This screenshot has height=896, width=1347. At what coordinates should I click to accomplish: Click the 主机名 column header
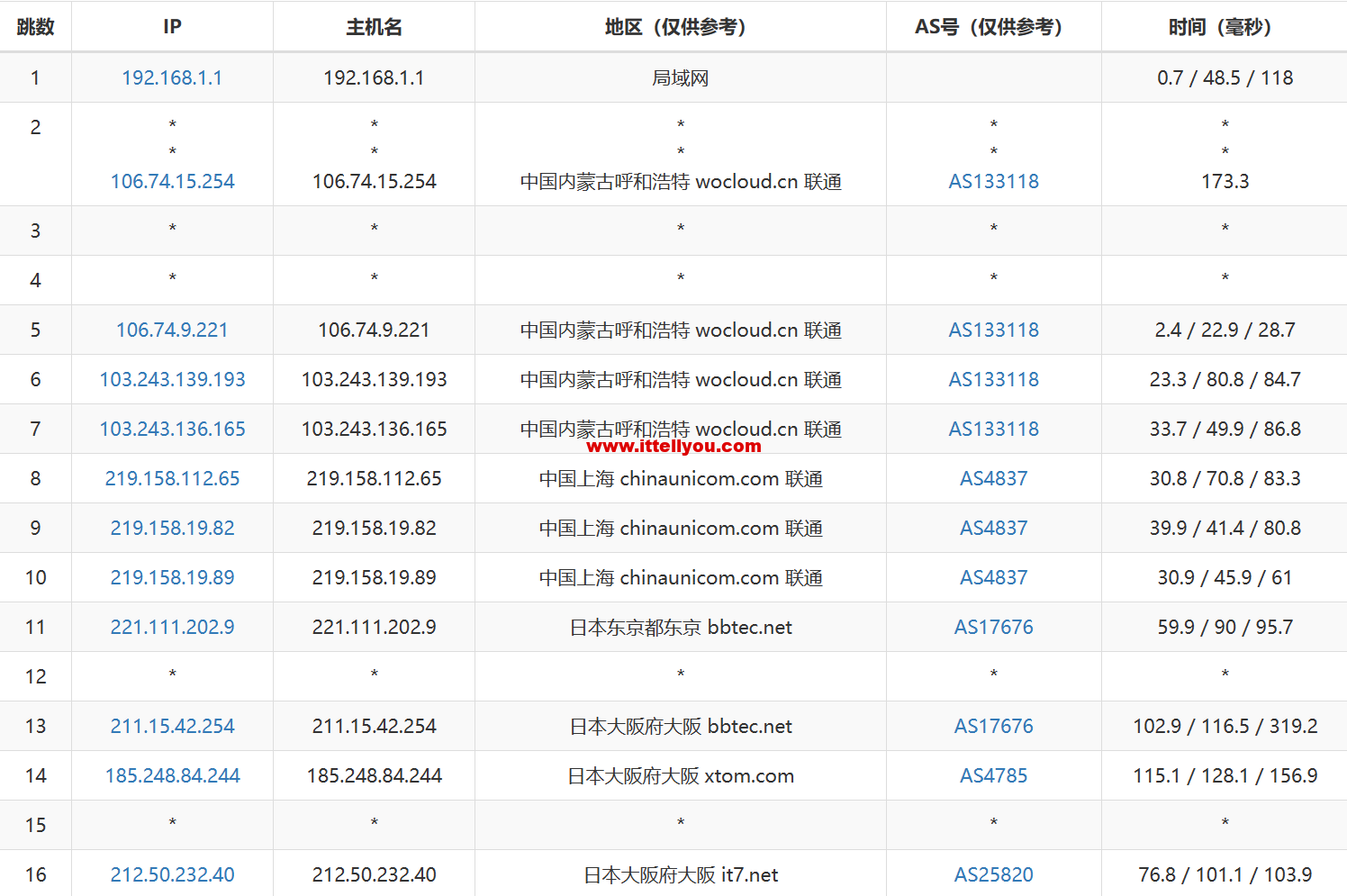374,27
